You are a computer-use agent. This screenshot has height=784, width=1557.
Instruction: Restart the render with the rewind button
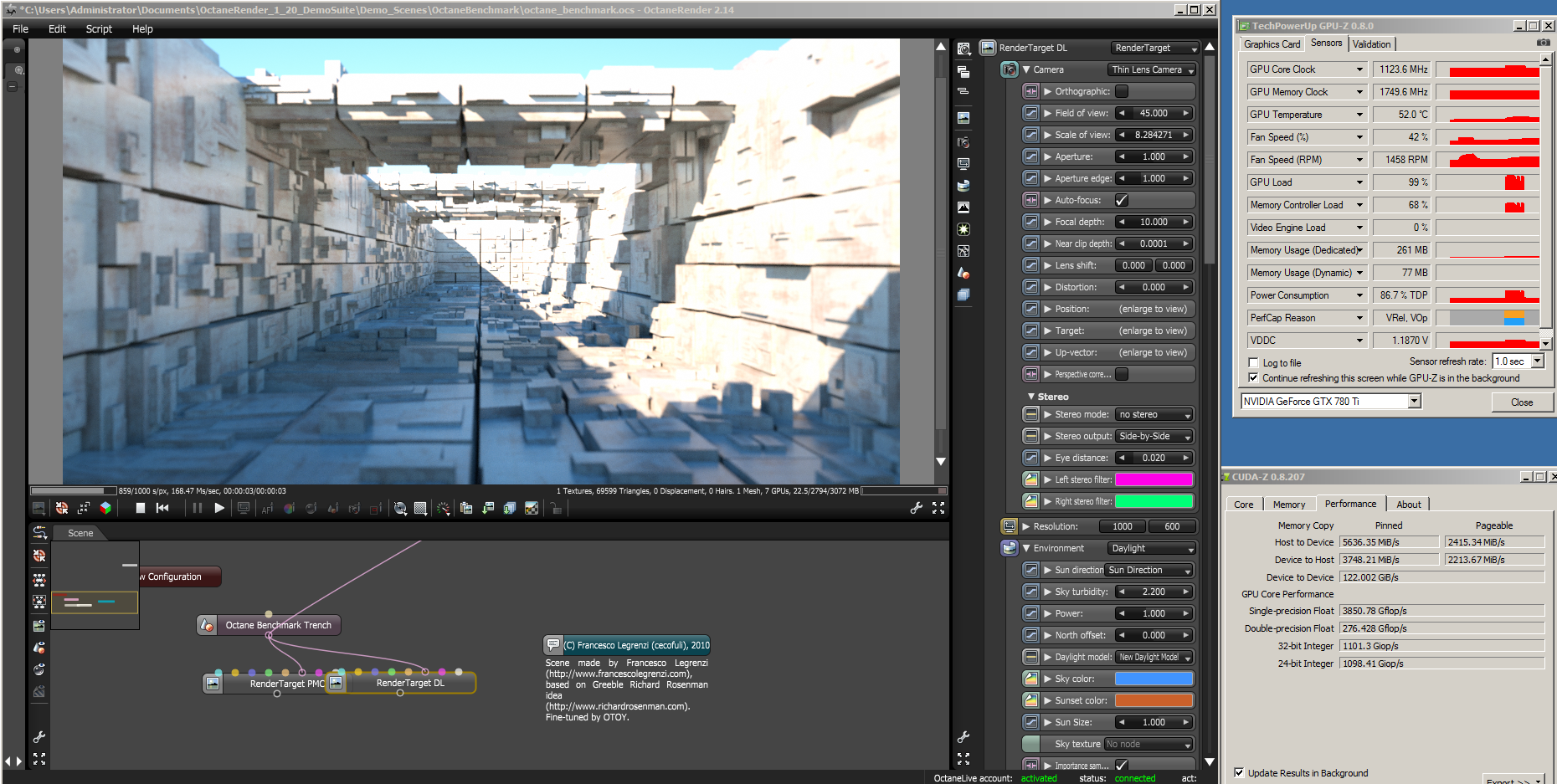pos(162,508)
